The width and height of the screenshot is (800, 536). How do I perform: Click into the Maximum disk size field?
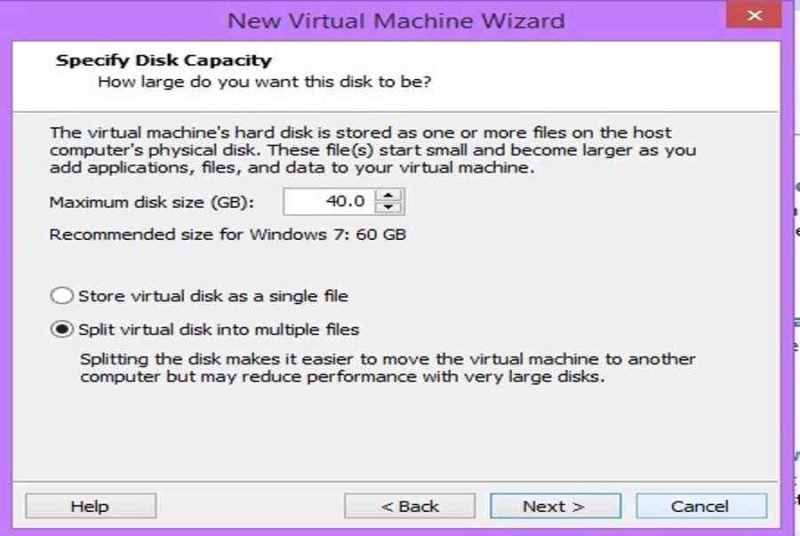329,201
